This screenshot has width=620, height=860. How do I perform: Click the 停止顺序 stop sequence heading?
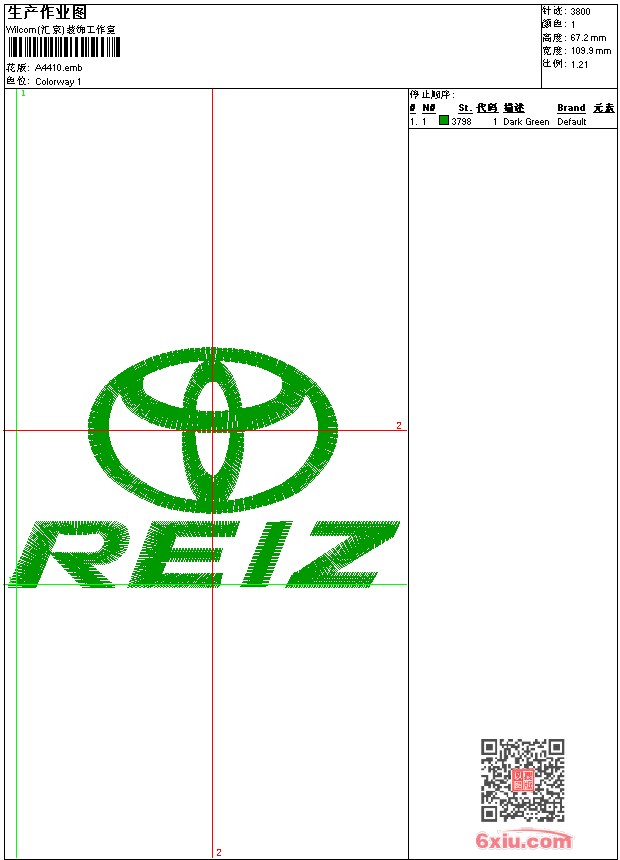pos(432,95)
